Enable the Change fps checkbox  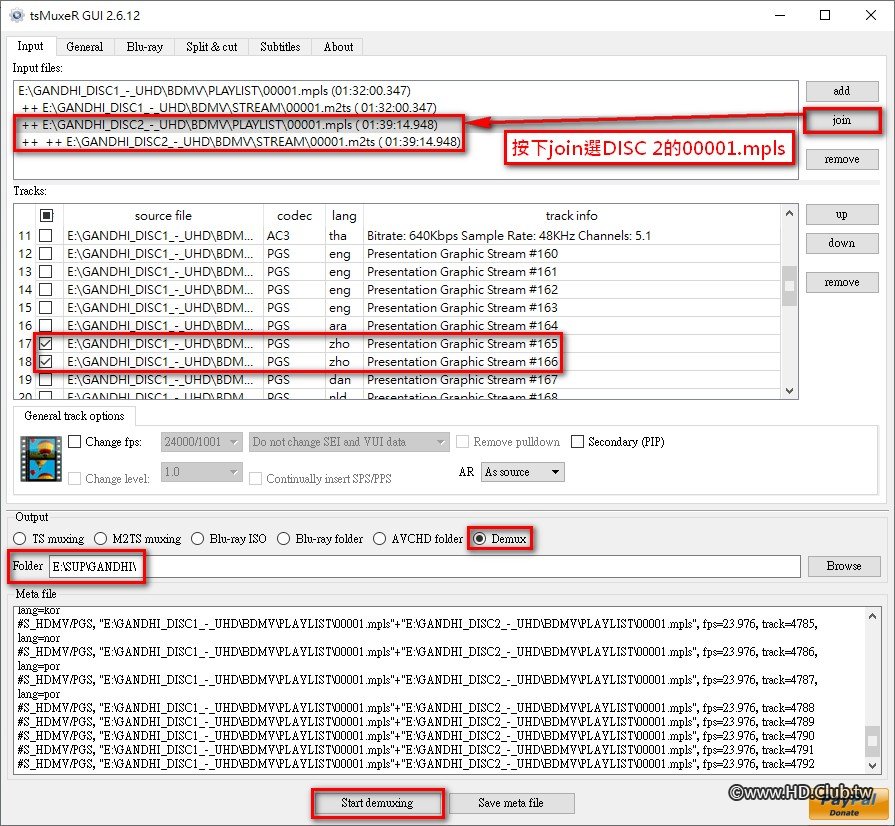(x=74, y=442)
